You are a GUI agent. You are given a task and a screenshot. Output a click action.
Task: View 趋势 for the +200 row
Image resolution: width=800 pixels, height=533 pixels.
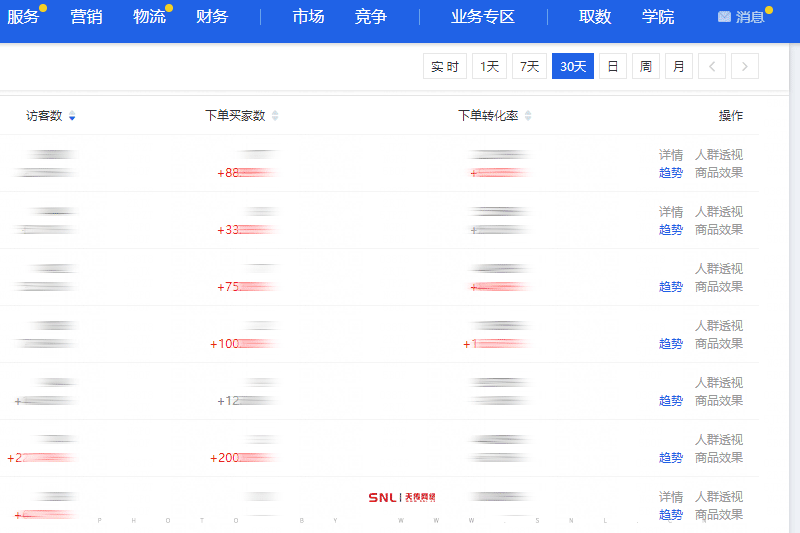(x=670, y=458)
